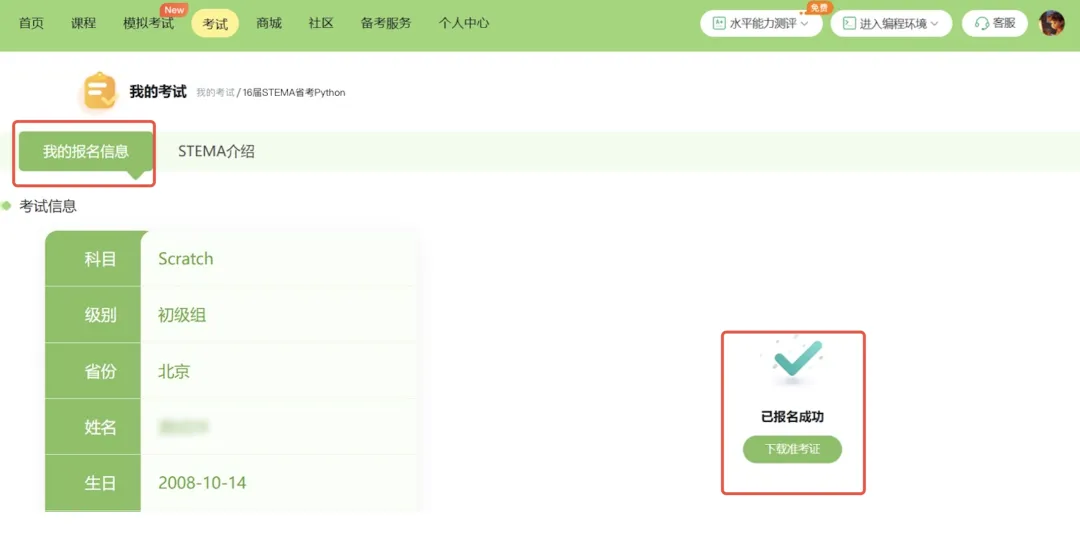1080x545 pixels.
Task: Click the yellow 我的考试 notebook icon
Action: click(x=99, y=91)
